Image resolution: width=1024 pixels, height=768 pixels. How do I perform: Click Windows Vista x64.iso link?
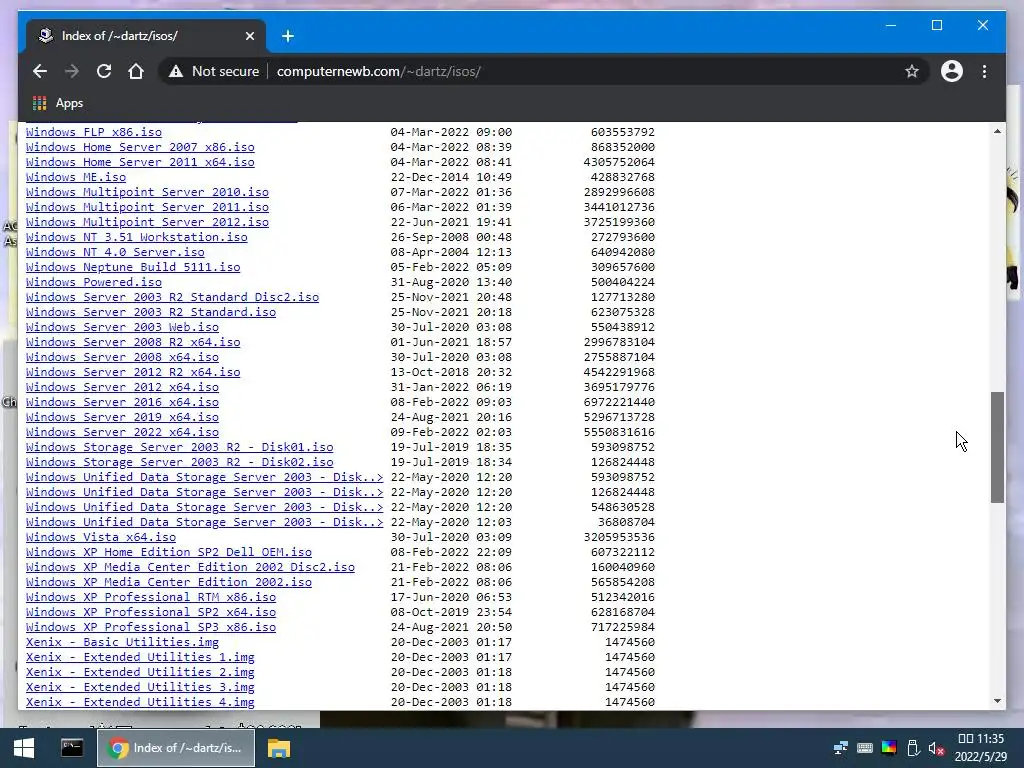(x=101, y=537)
